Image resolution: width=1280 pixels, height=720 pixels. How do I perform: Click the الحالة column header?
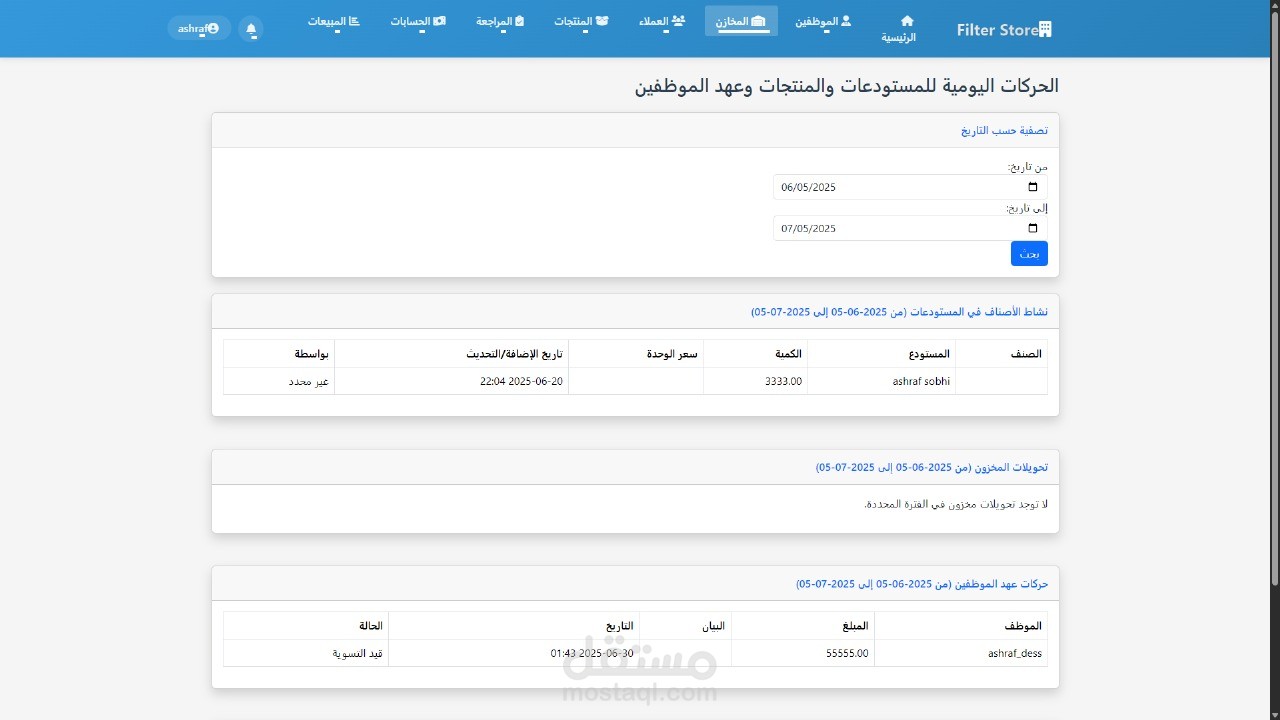coord(306,626)
